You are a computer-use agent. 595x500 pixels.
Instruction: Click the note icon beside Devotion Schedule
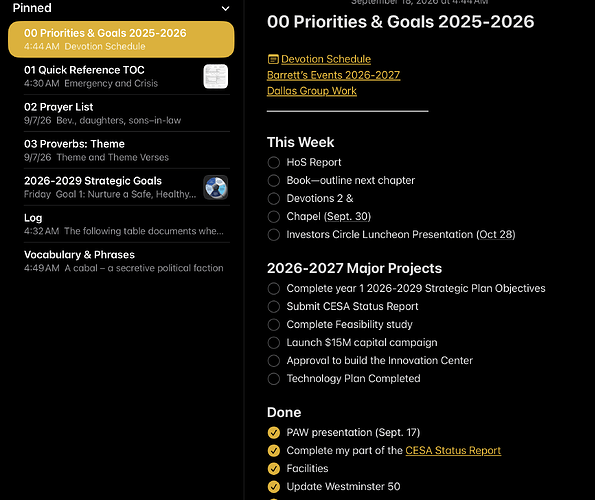coord(273,59)
